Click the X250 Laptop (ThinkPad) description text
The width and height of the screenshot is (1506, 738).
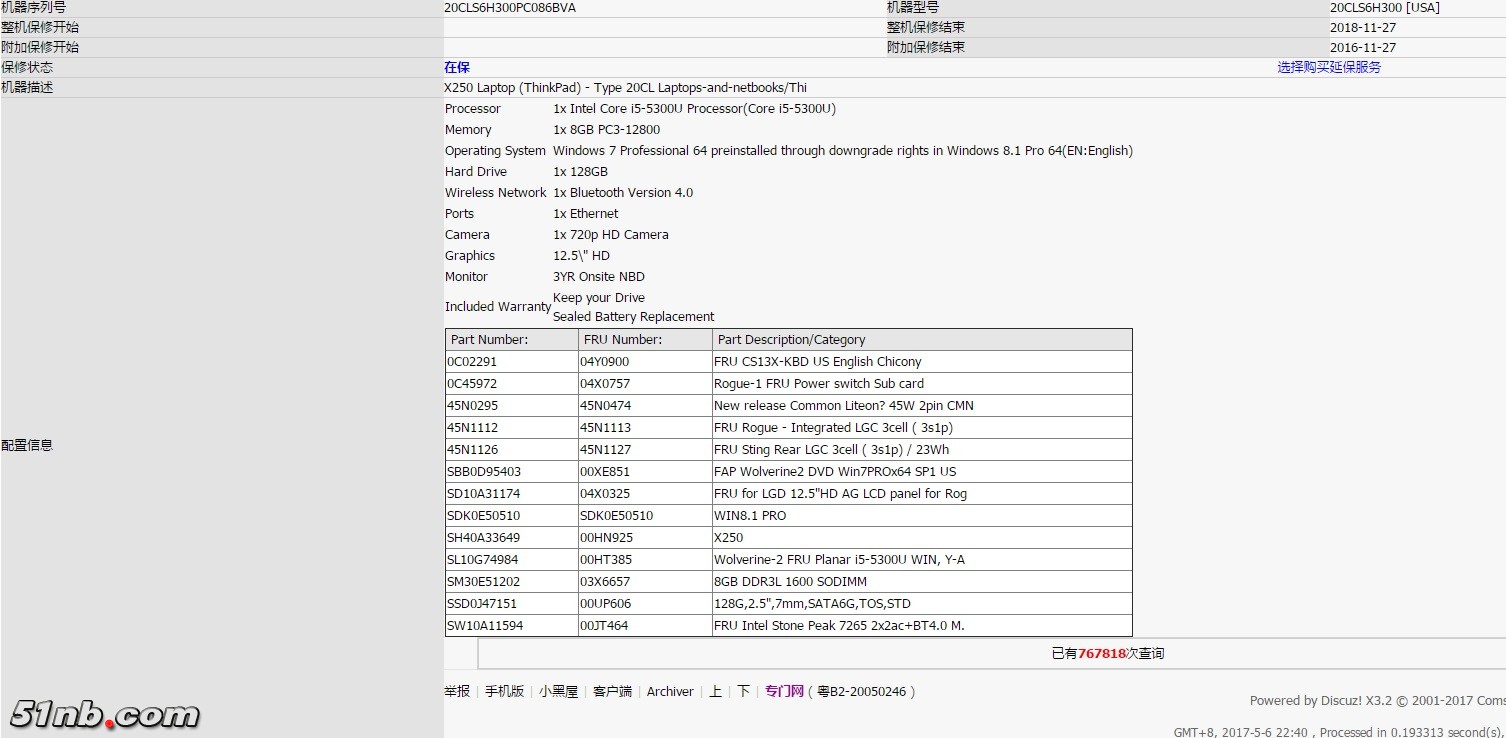(x=625, y=88)
